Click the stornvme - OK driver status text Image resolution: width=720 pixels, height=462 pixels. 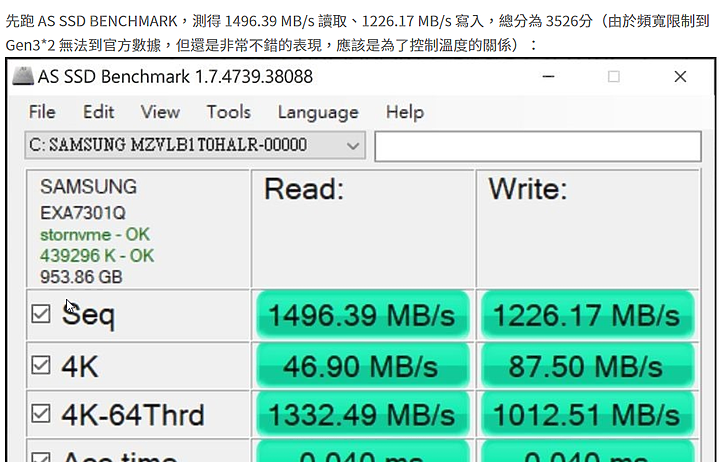pyautogui.click(x=95, y=235)
